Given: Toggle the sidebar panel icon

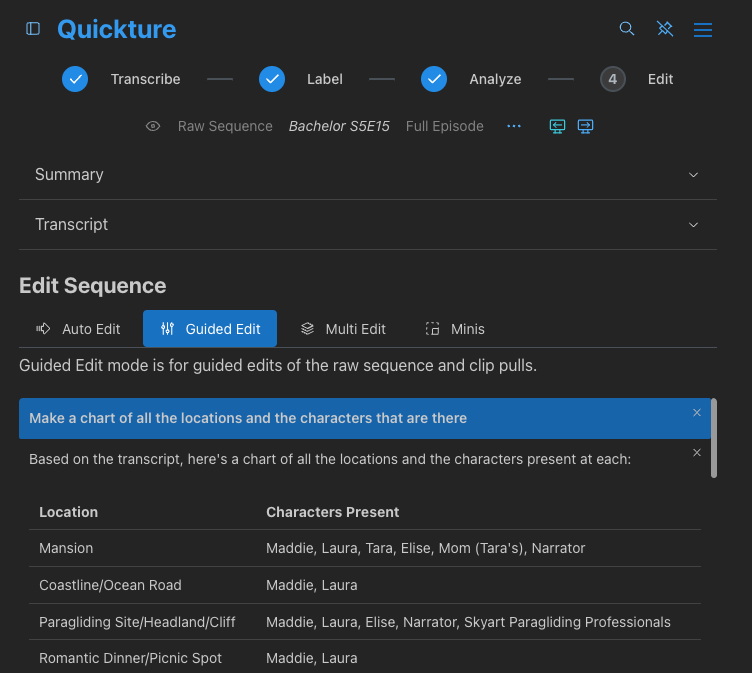Looking at the screenshot, I should coord(33,29).
